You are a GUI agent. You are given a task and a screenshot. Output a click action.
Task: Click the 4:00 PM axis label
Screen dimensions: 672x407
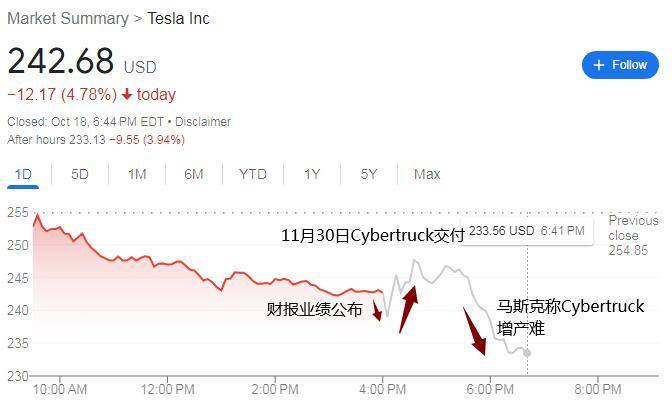[x=384, y=389]
